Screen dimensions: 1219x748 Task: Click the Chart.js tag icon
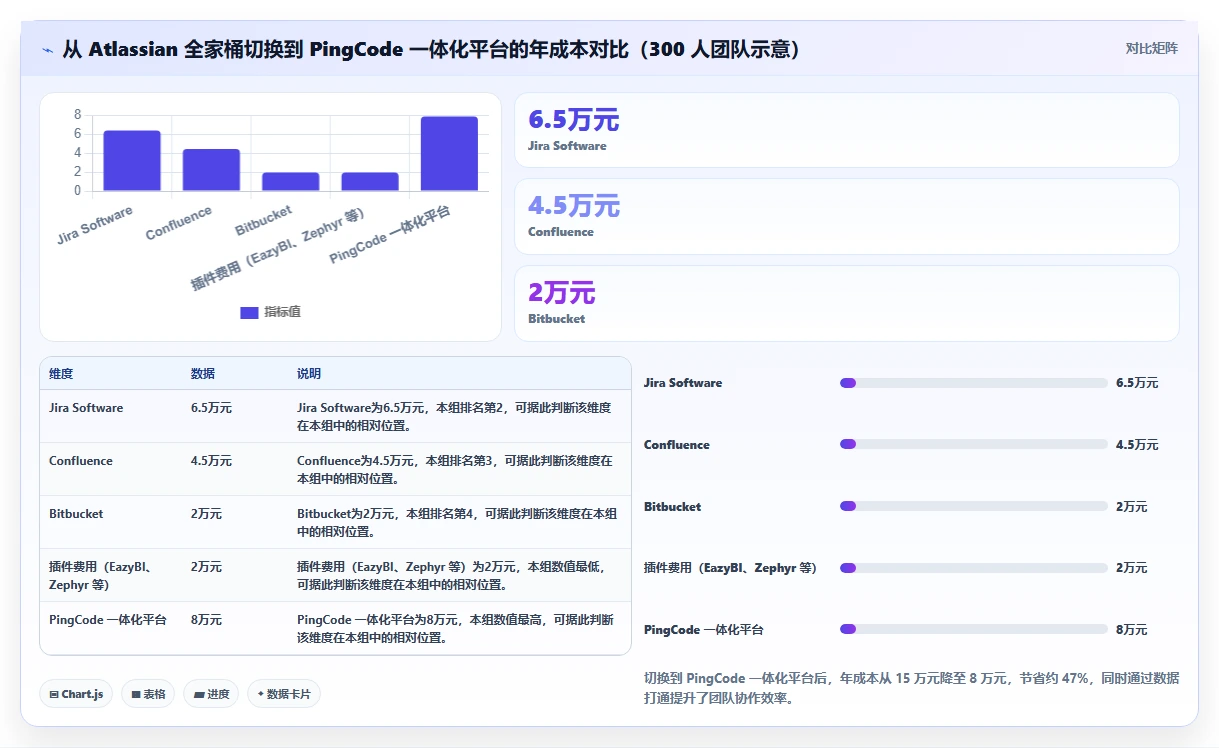[x=53, y=694]
